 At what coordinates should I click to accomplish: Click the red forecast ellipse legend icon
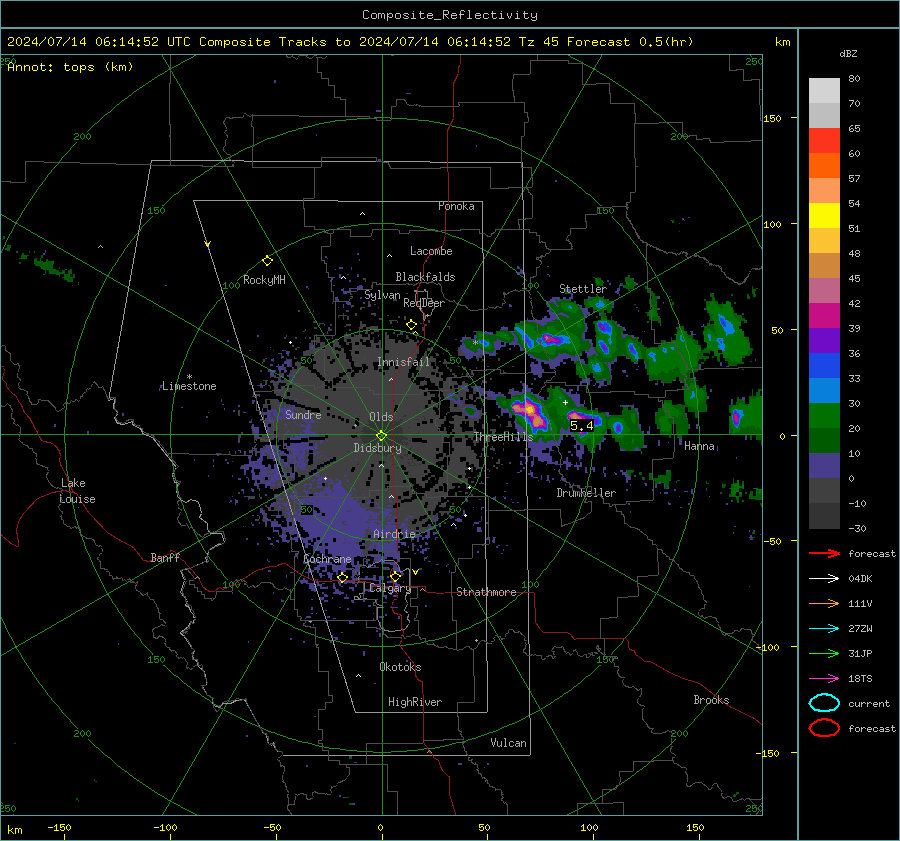coord(824,728)
